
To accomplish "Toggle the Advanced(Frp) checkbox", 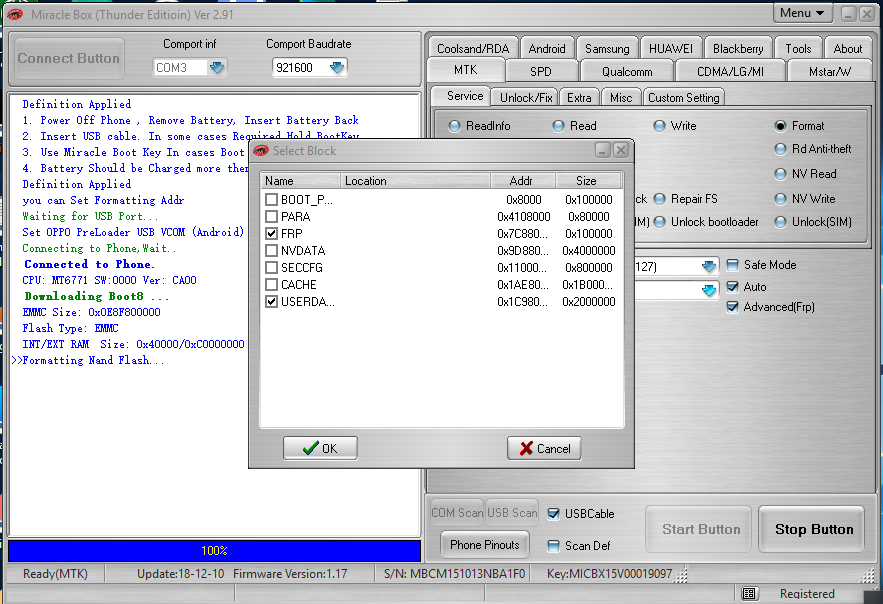I will tap(733, 307).
